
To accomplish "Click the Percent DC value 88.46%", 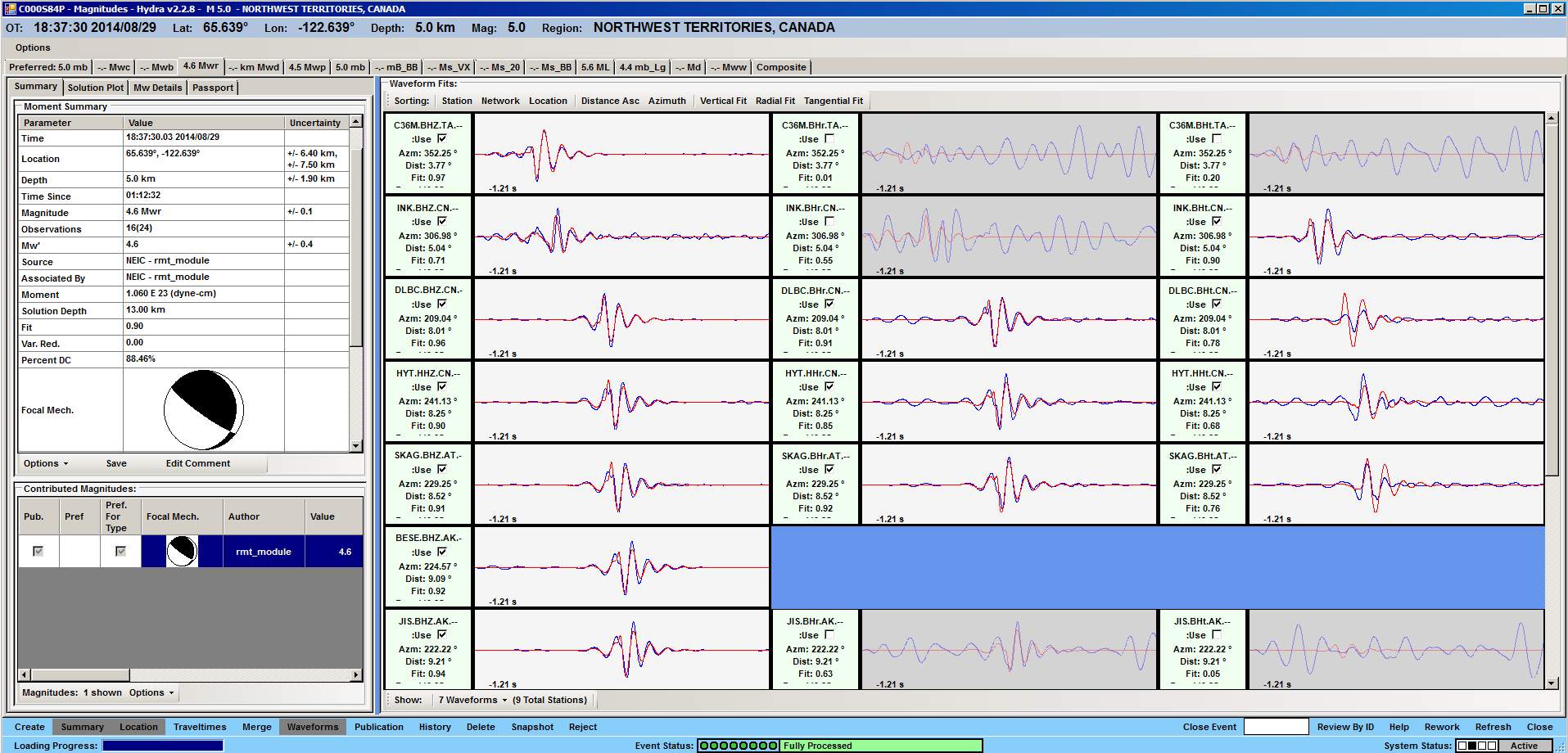I will tap(203, 359).
